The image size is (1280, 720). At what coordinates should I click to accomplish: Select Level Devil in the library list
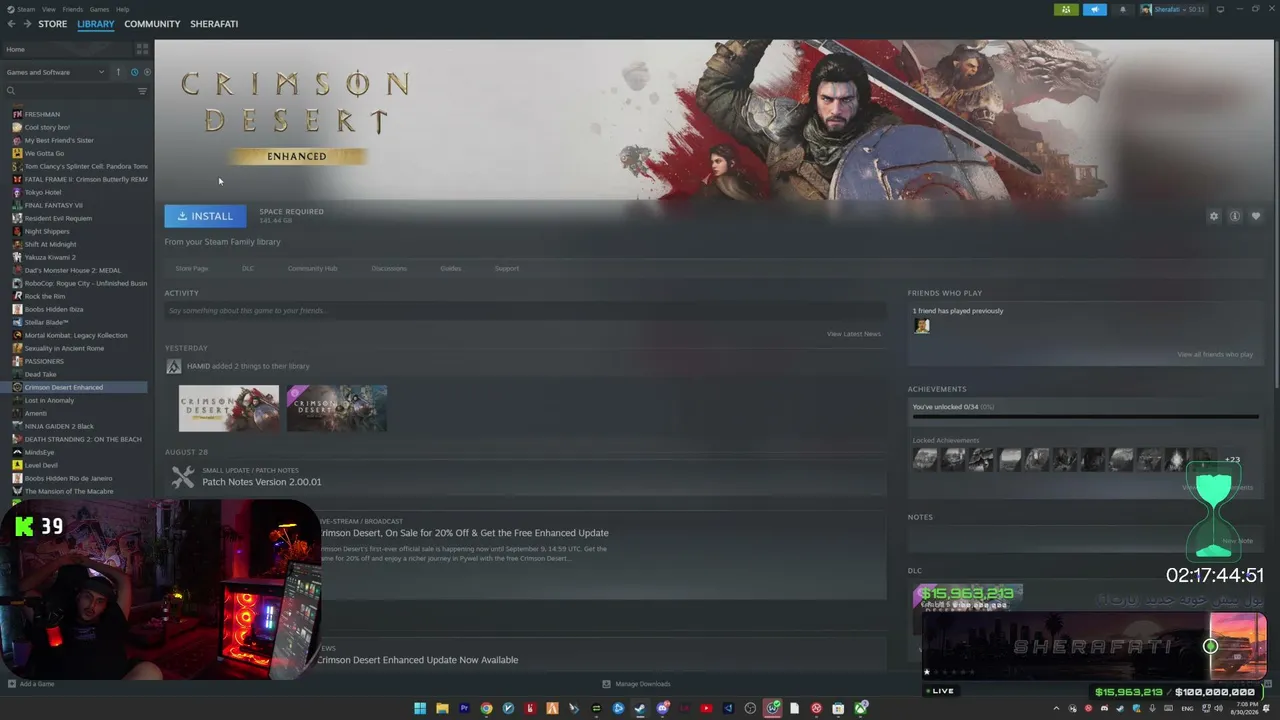click(41, 465)
